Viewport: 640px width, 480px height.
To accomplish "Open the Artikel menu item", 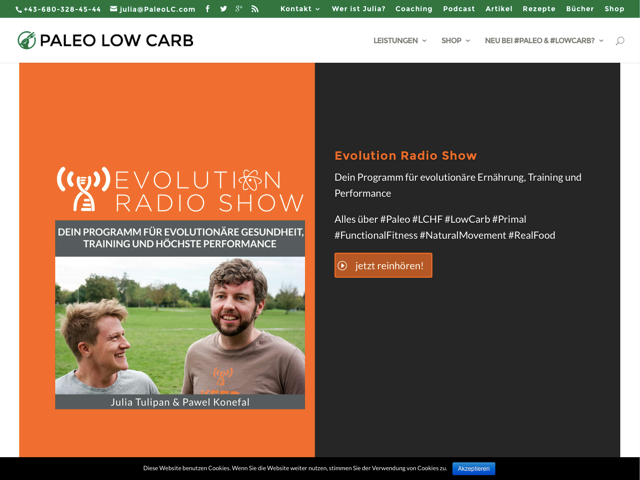I will [499, 9].
